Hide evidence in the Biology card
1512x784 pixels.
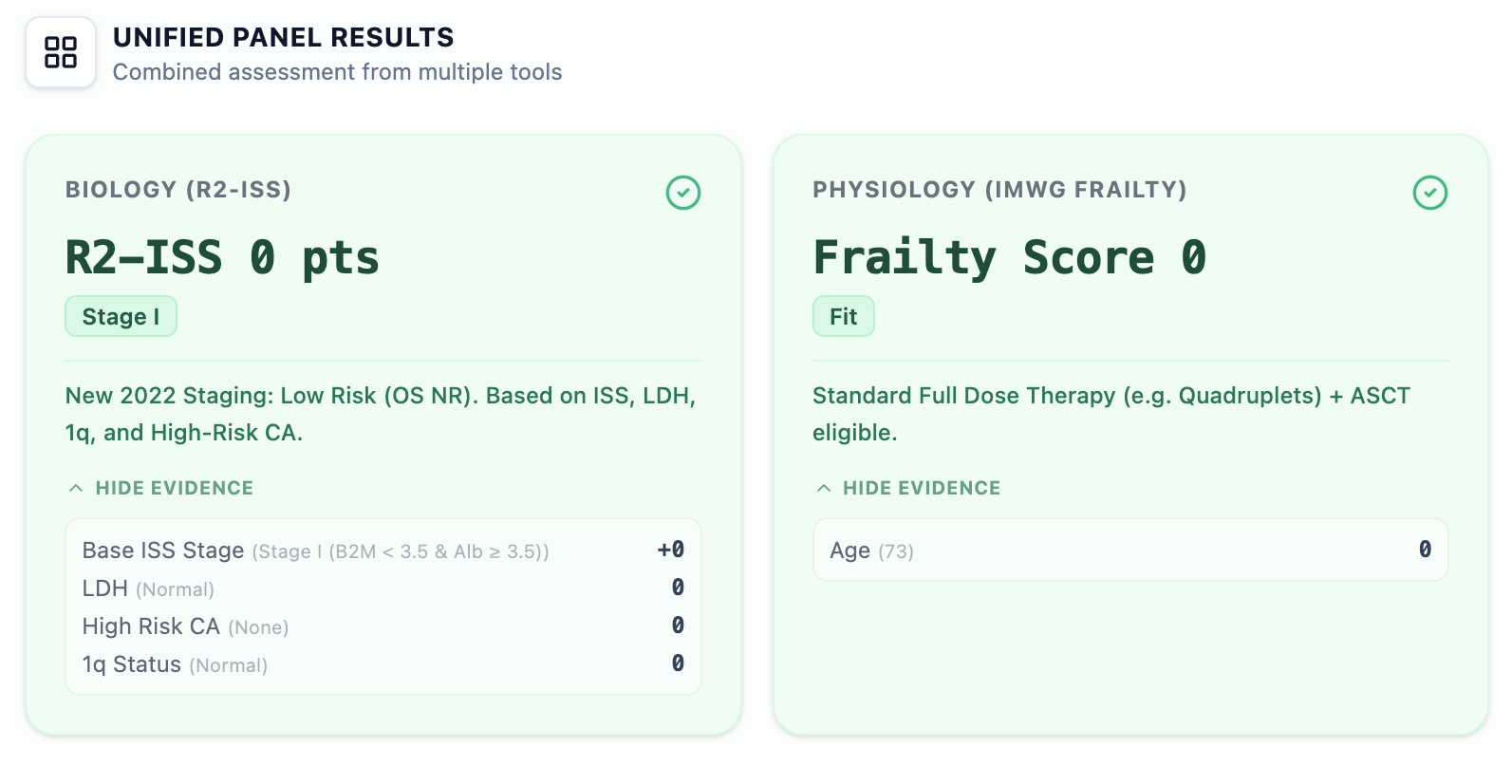coord(174,488)
